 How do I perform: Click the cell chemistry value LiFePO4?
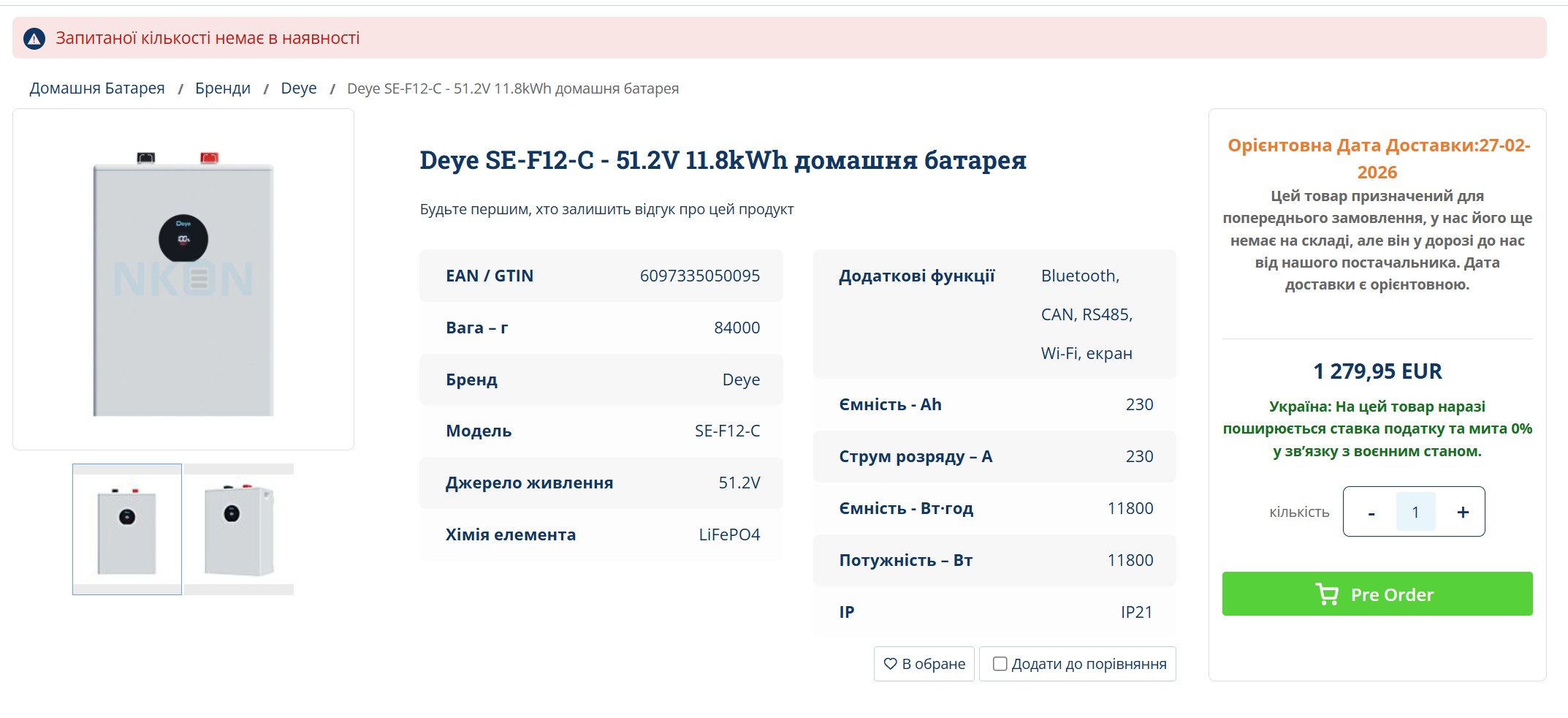click(x=729, y=534)
